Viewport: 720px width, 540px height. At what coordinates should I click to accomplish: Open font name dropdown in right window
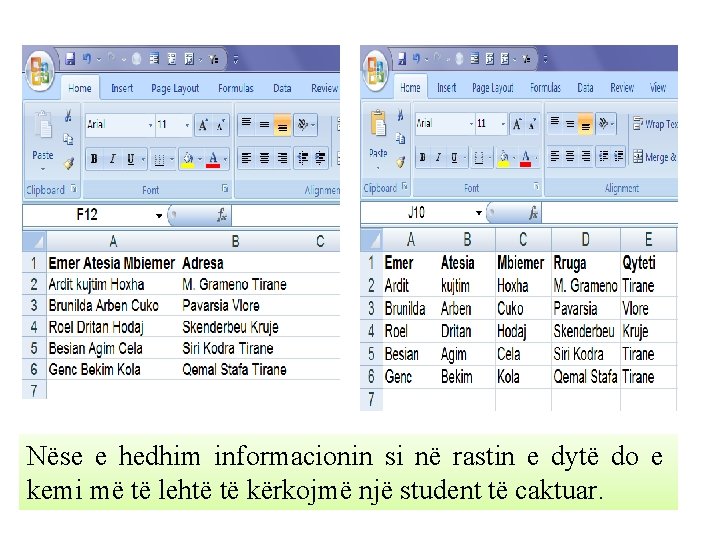click(x=471, y=124)
